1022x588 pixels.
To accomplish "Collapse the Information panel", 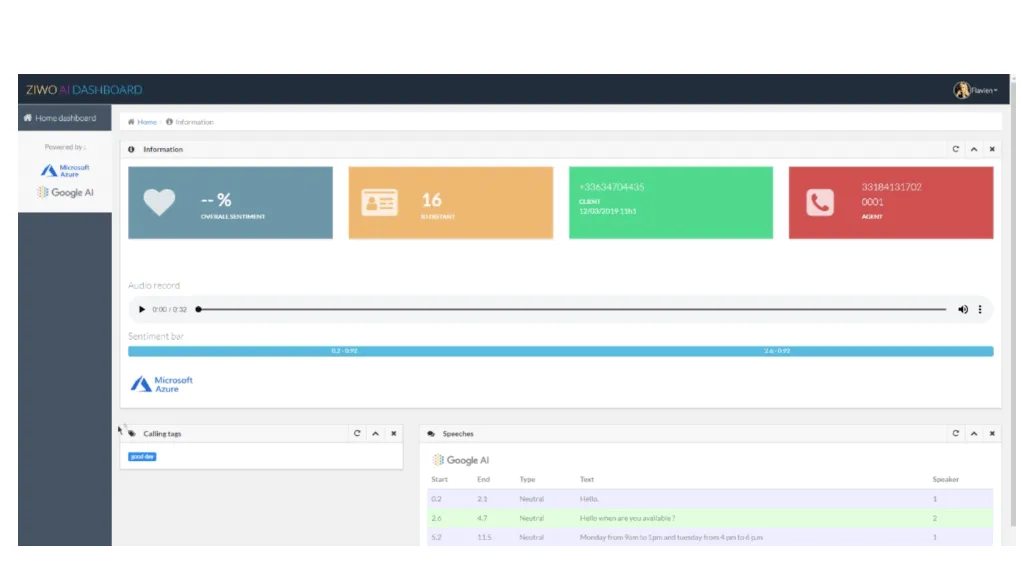I will (974, 149).
